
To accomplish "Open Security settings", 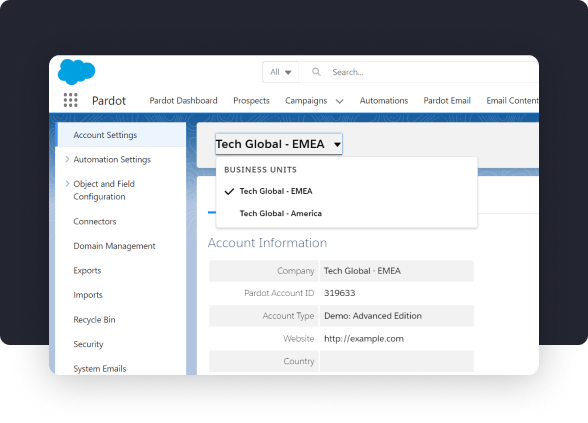I will [x=88, y=344].
